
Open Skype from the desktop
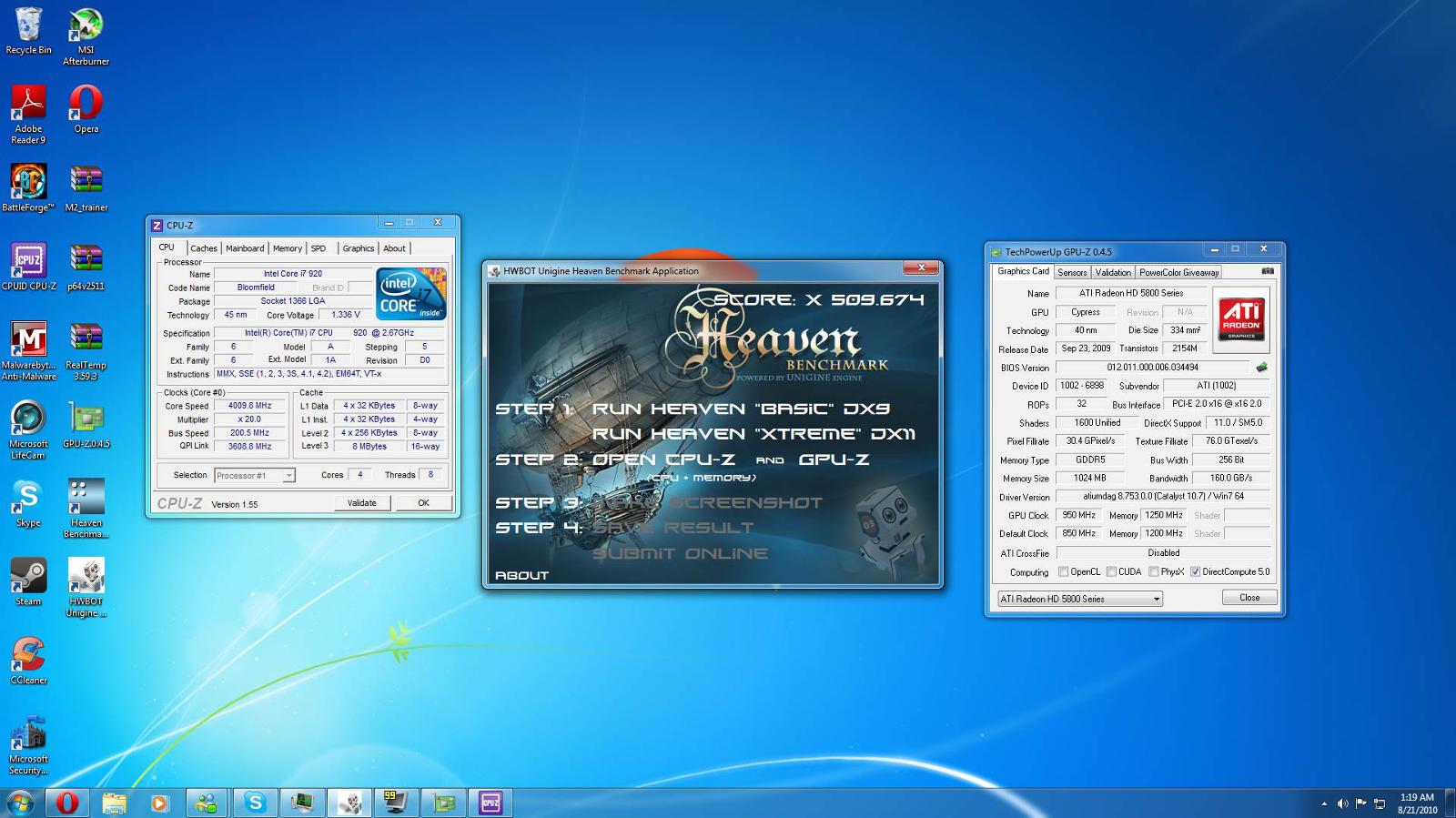pos(28,503)
